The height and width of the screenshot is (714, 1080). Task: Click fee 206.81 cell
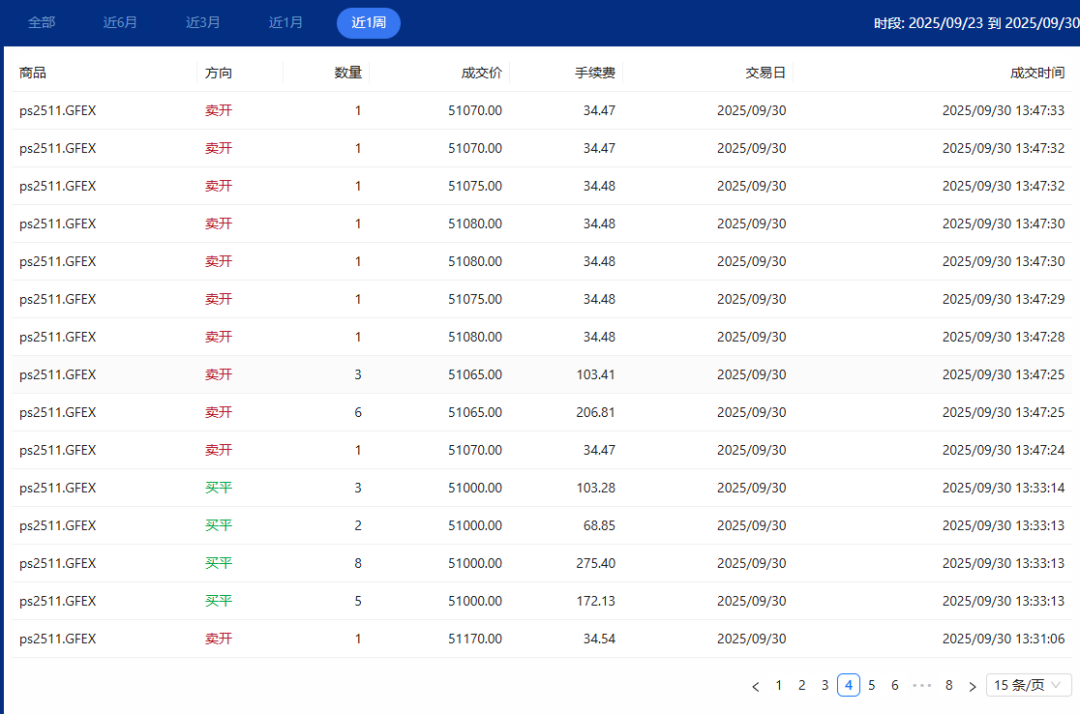tap(596, 412)
